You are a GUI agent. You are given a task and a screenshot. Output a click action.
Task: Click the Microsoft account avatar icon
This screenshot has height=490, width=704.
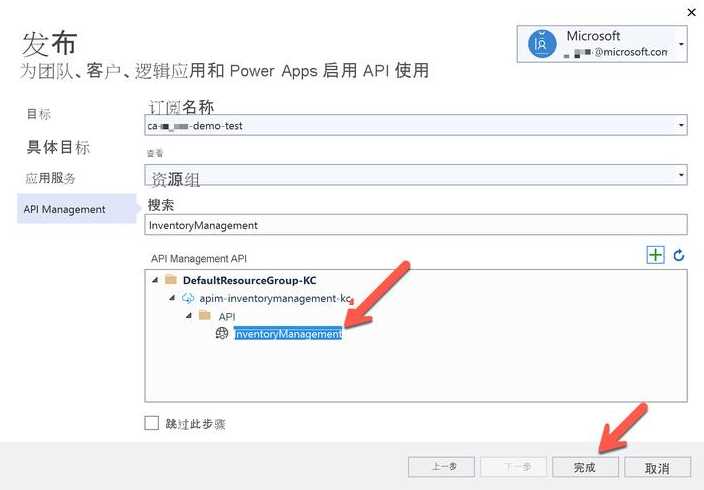542,44
